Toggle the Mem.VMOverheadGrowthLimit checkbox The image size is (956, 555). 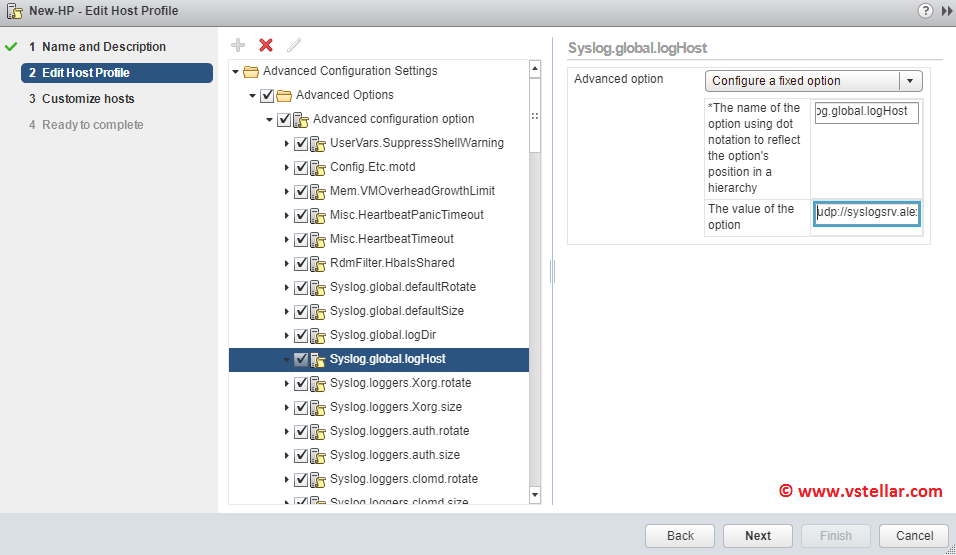point(301,191)
